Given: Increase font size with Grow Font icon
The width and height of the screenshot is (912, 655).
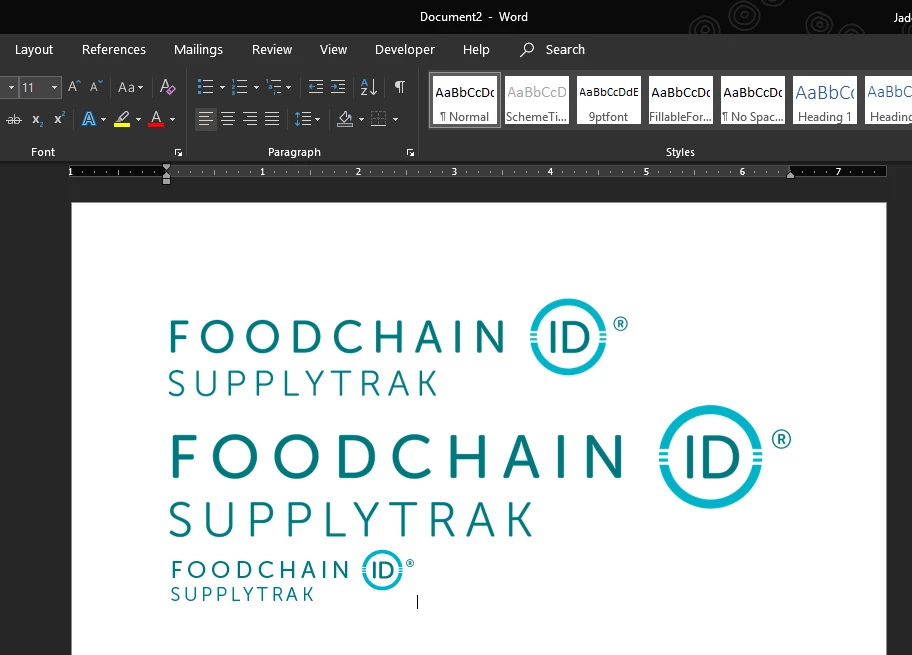Looking at the screenshot, I should tap(74, 87).
